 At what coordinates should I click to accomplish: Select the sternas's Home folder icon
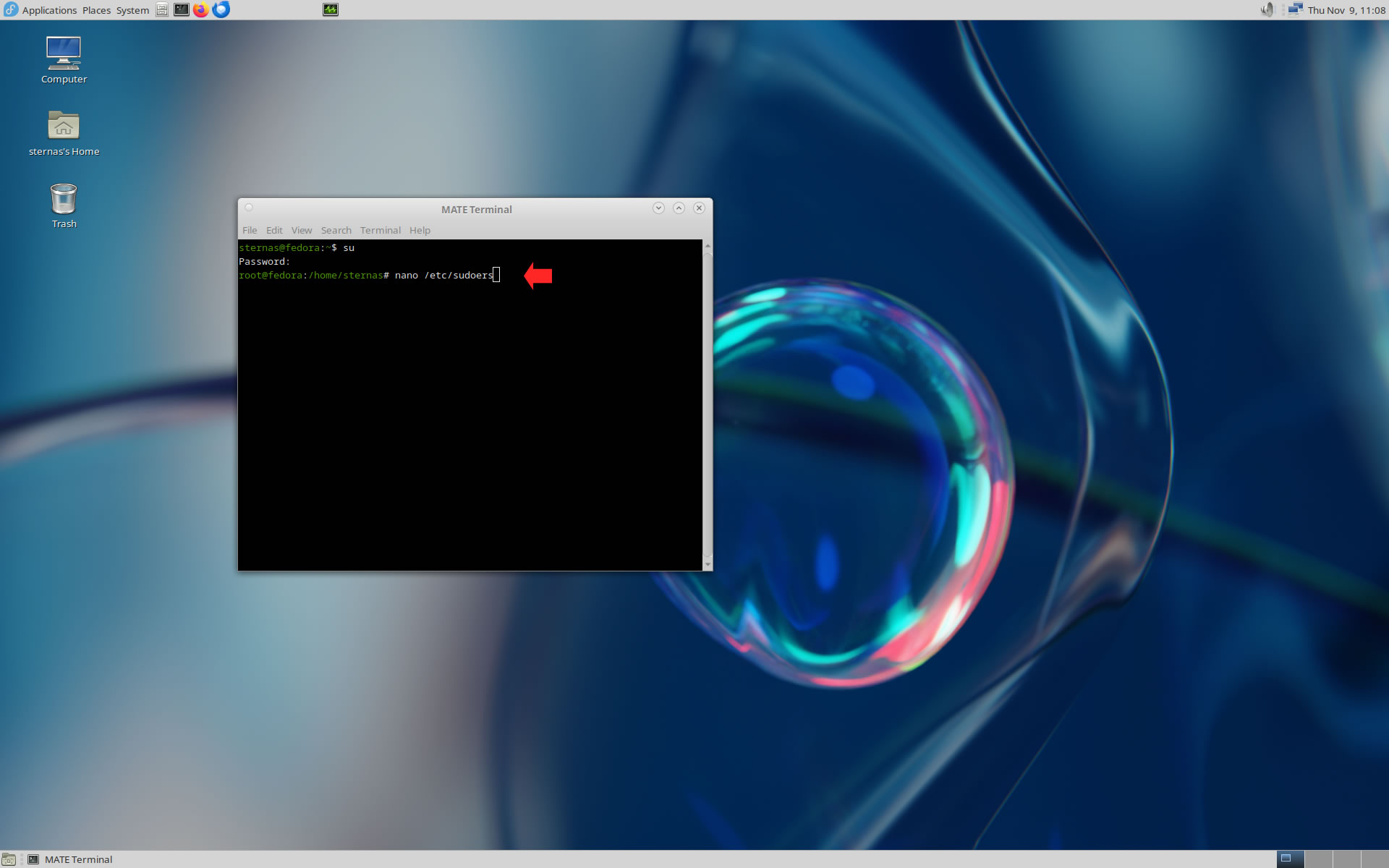pyautogui.click(x=64, y=126)
